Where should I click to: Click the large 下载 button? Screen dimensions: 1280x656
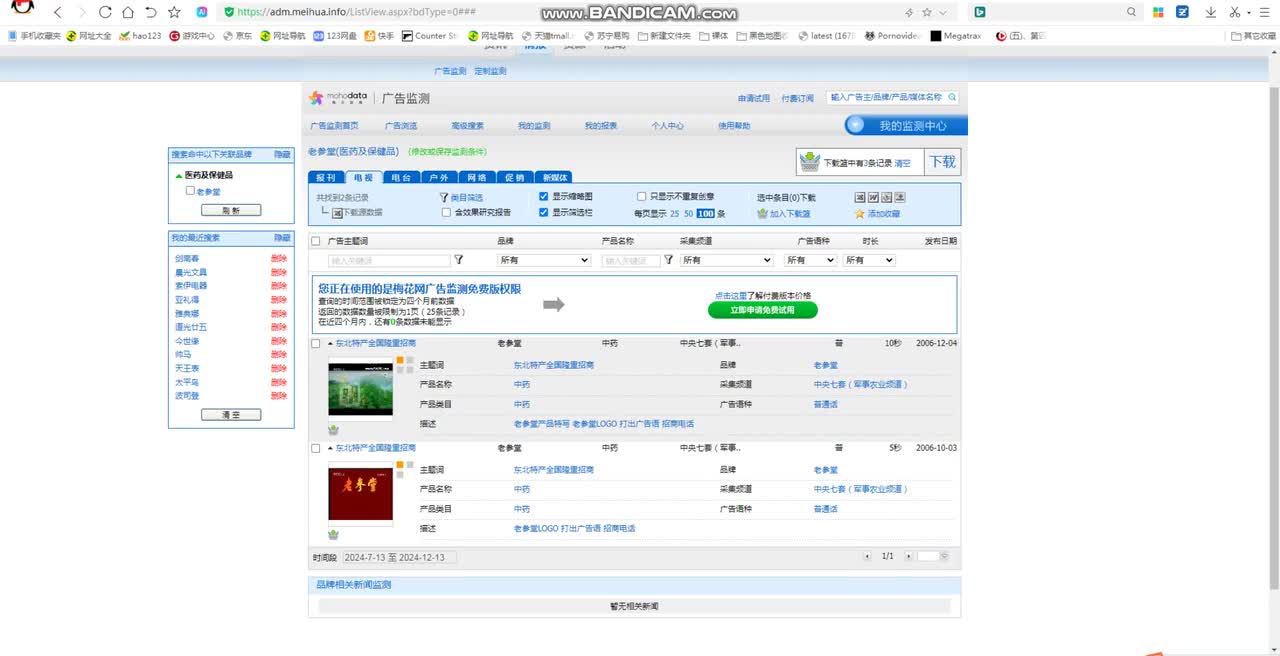[942, 161]
